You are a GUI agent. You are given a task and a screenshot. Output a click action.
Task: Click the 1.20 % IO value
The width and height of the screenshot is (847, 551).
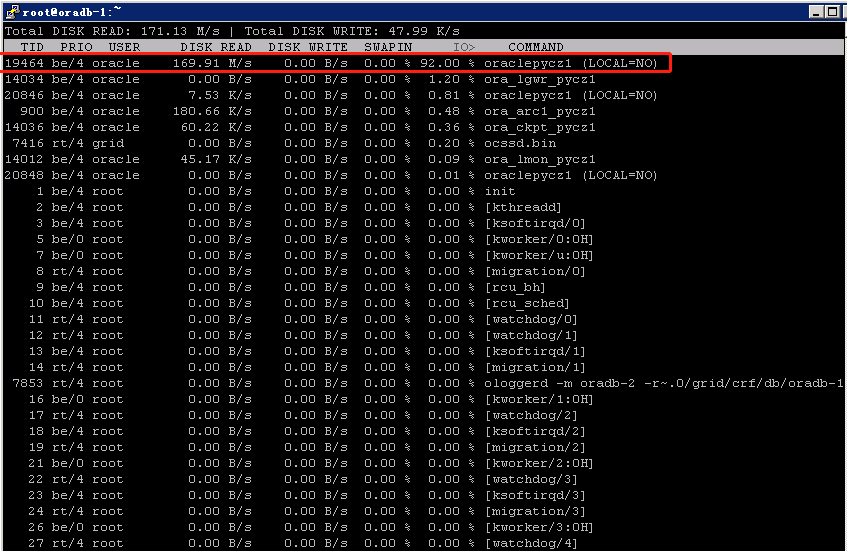[x=452, y=79]
